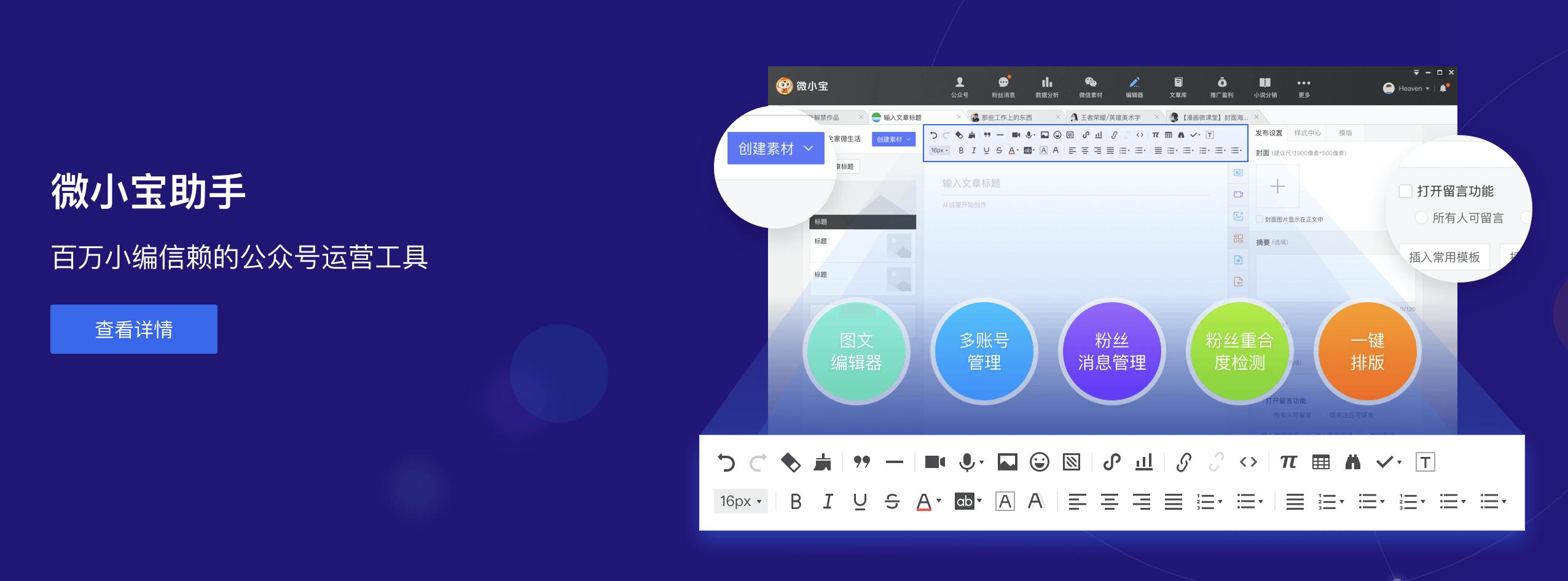Screen dimensions: 1568x581
Task: Check the magnified 打开留言功能 checkbox
Action: pyautogui.click(x=1405, y=191)
